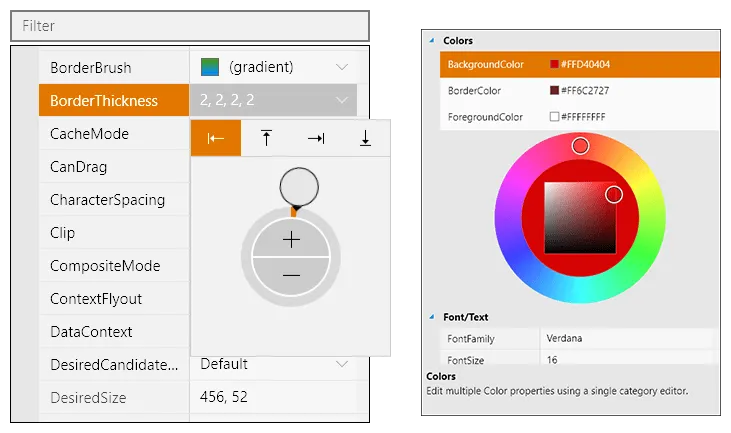
Task: Select the BorderColor property row
Action: pyautogui.click(x=579, y=90)
